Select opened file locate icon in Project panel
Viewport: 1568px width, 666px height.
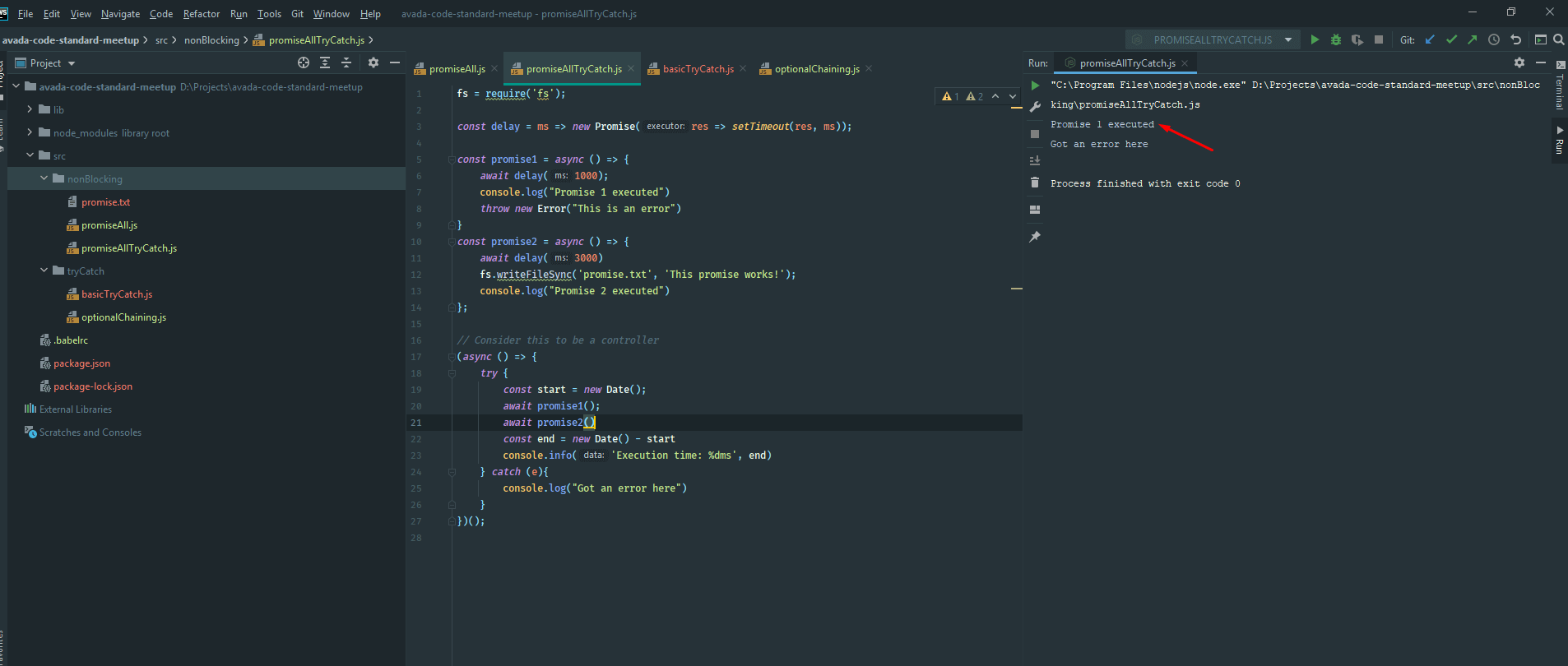[304, 62]
